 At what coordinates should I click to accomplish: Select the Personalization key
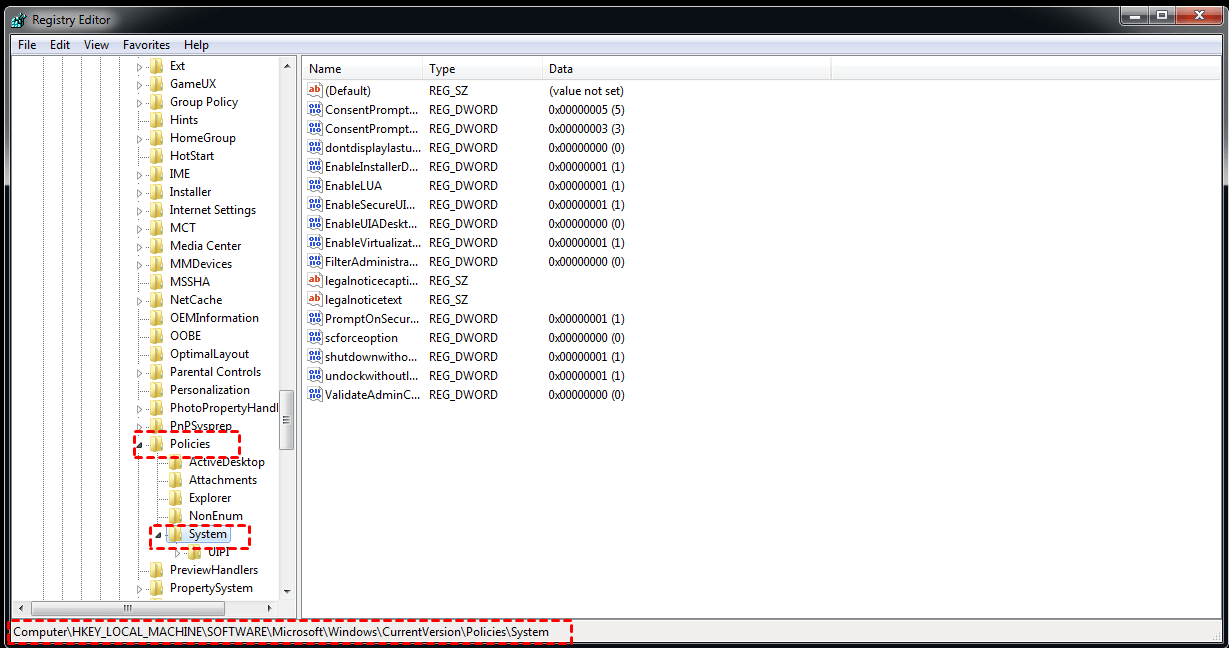(x=210, y=390)
